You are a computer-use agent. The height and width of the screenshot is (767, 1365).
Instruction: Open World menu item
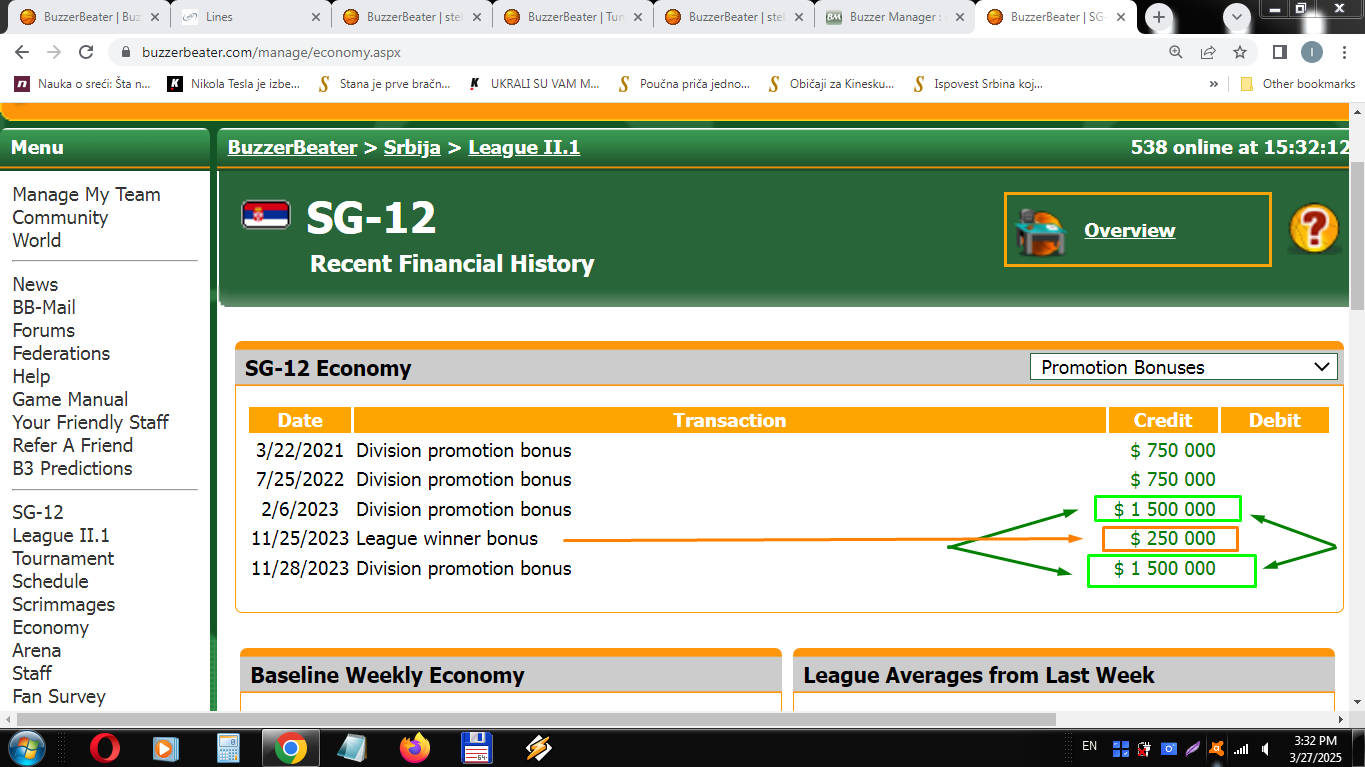(x=37, y=240)
